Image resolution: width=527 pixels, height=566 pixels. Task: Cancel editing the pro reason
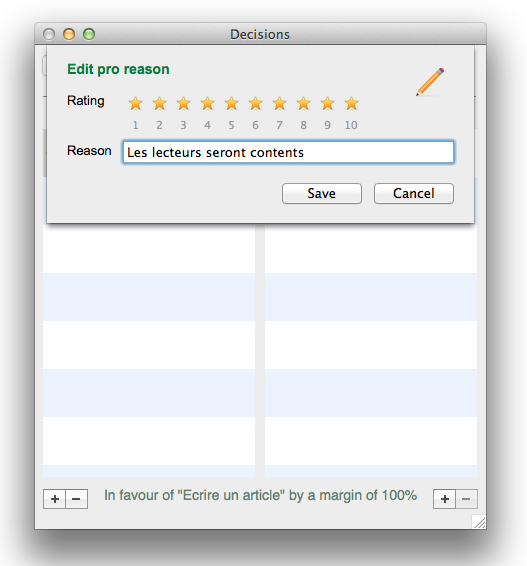point(414,193)
